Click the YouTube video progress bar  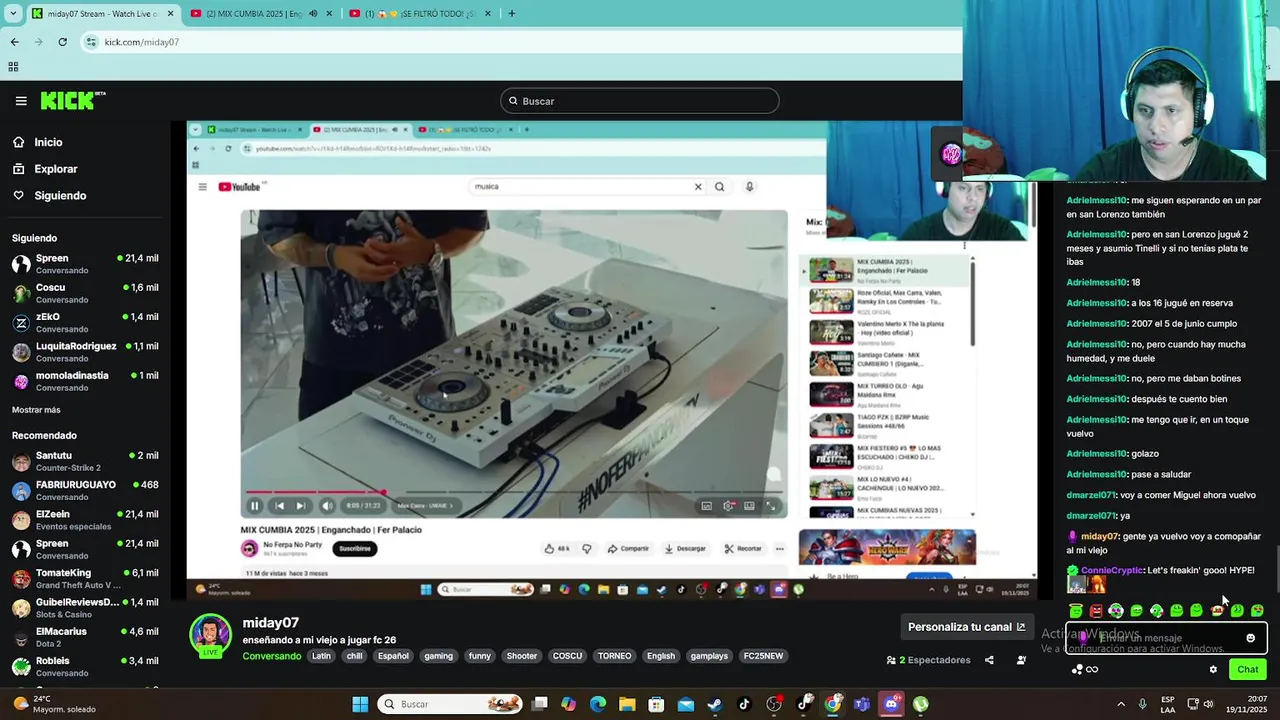click(x=514, y=492)
